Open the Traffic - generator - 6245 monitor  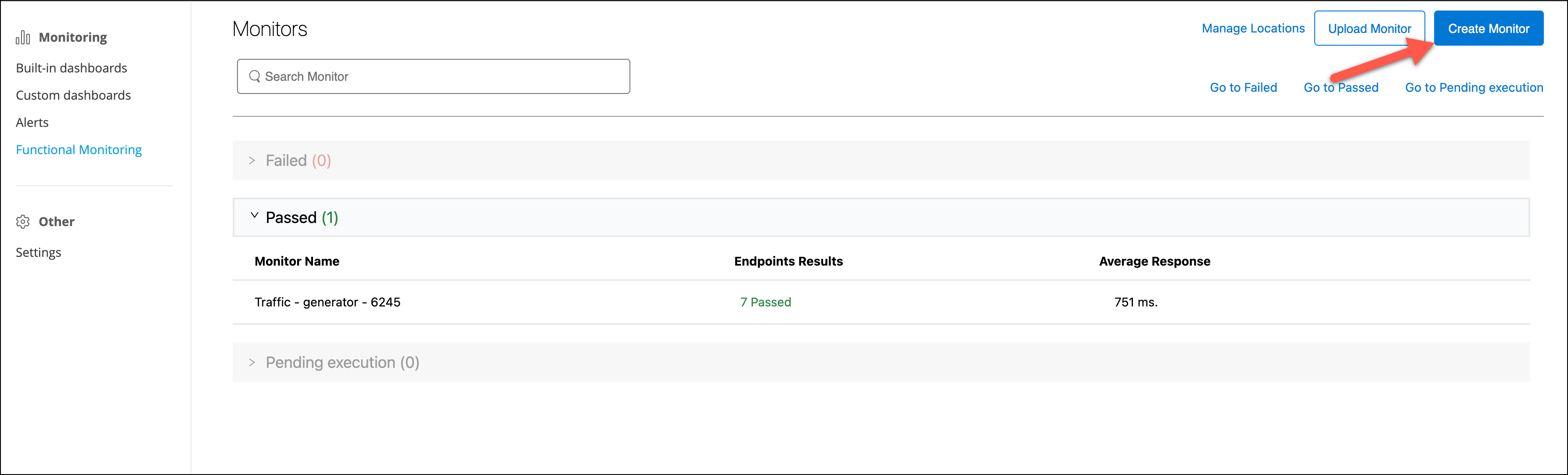(327, 302)
